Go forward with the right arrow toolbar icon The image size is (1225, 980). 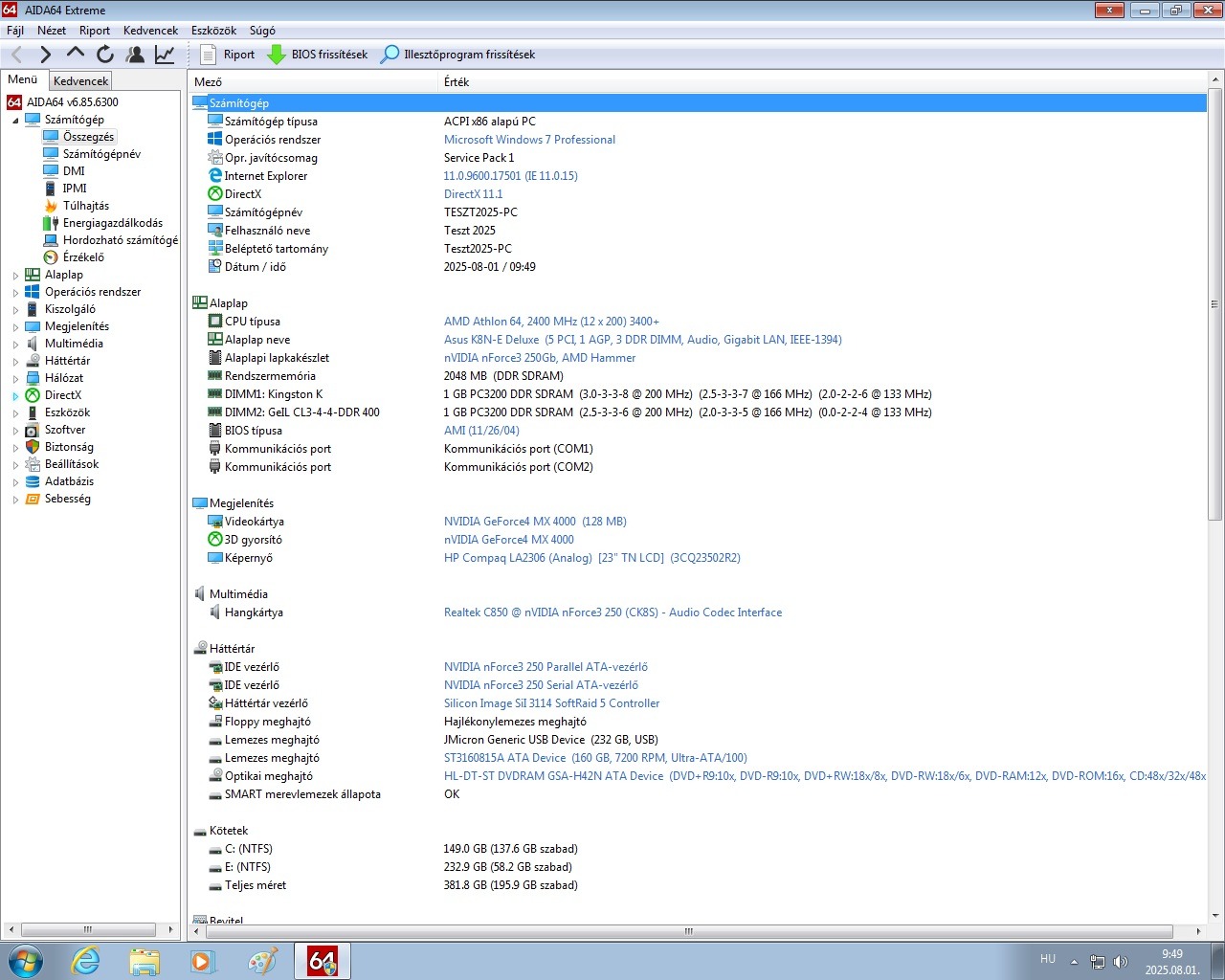pos(45,55)
